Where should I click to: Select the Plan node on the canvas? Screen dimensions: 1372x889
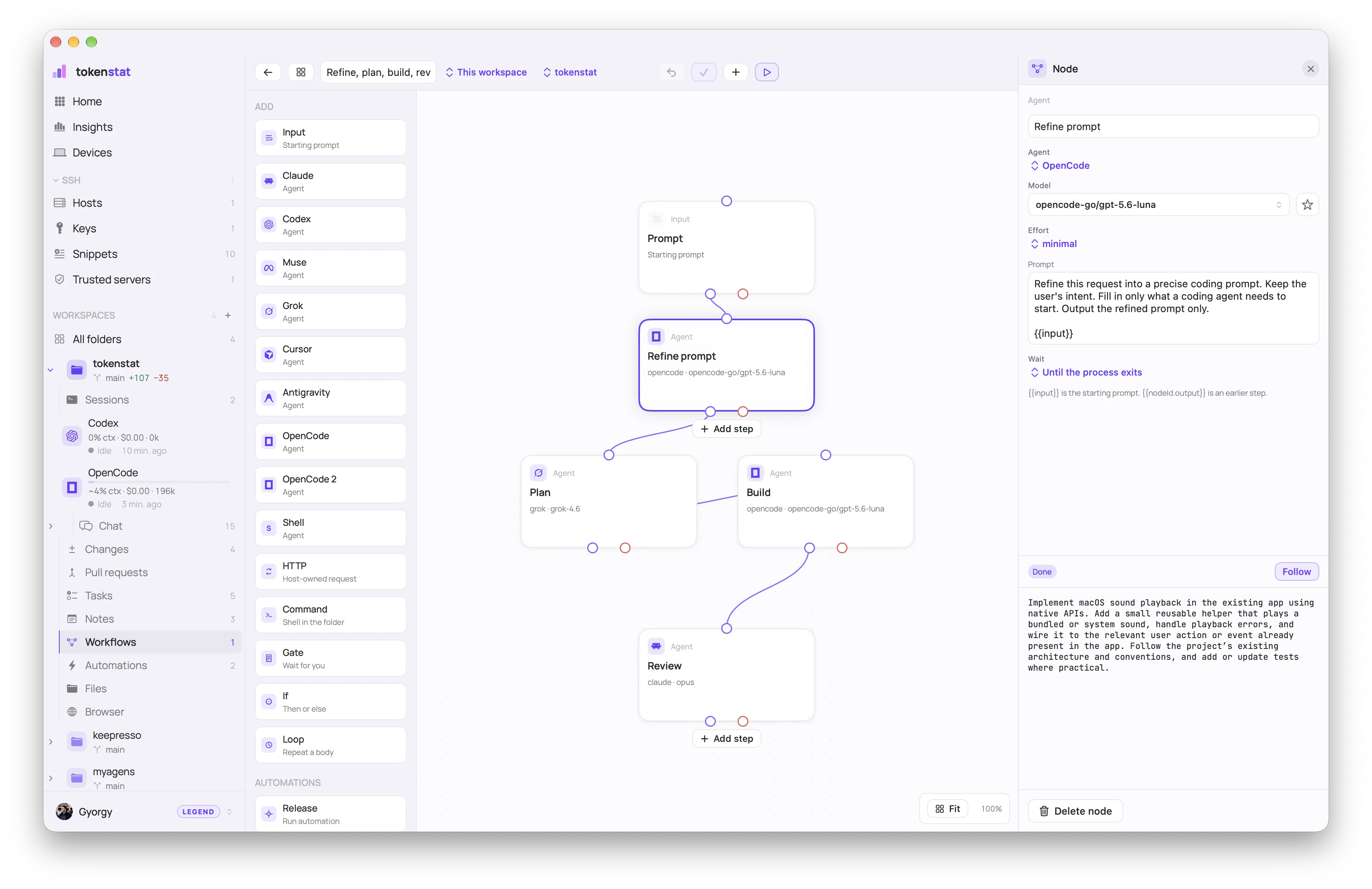[609, 501]
